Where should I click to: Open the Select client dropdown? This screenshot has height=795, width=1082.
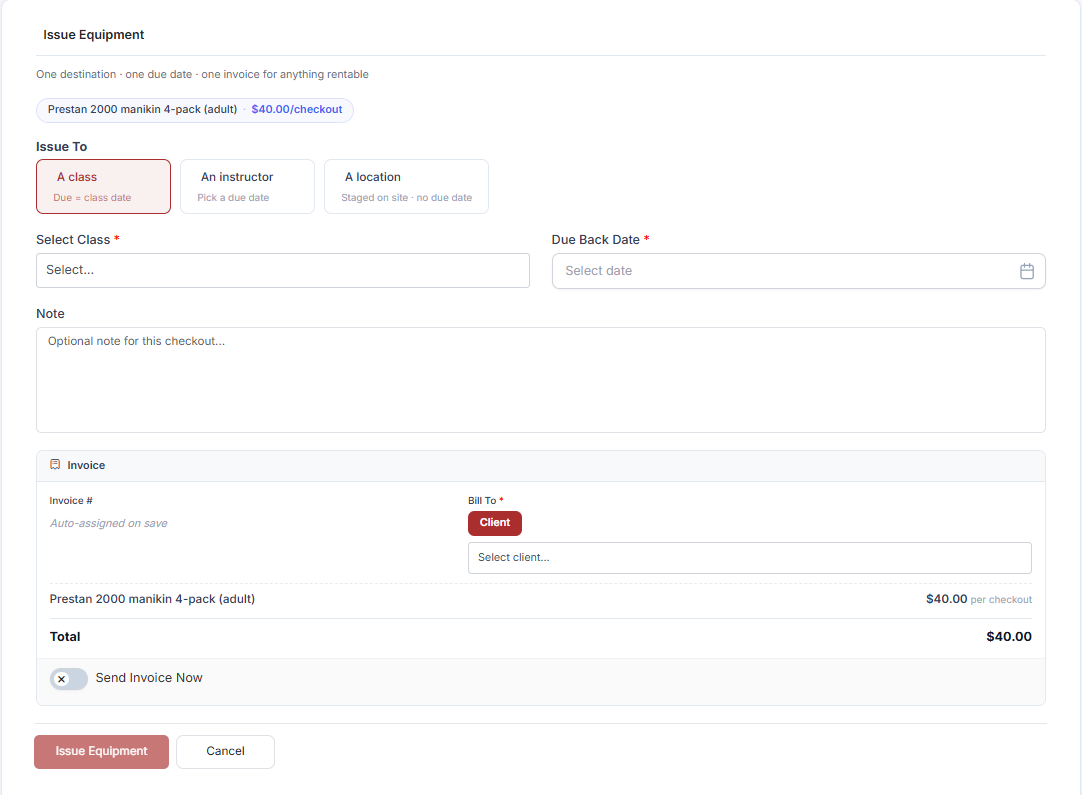click(749, 558)
